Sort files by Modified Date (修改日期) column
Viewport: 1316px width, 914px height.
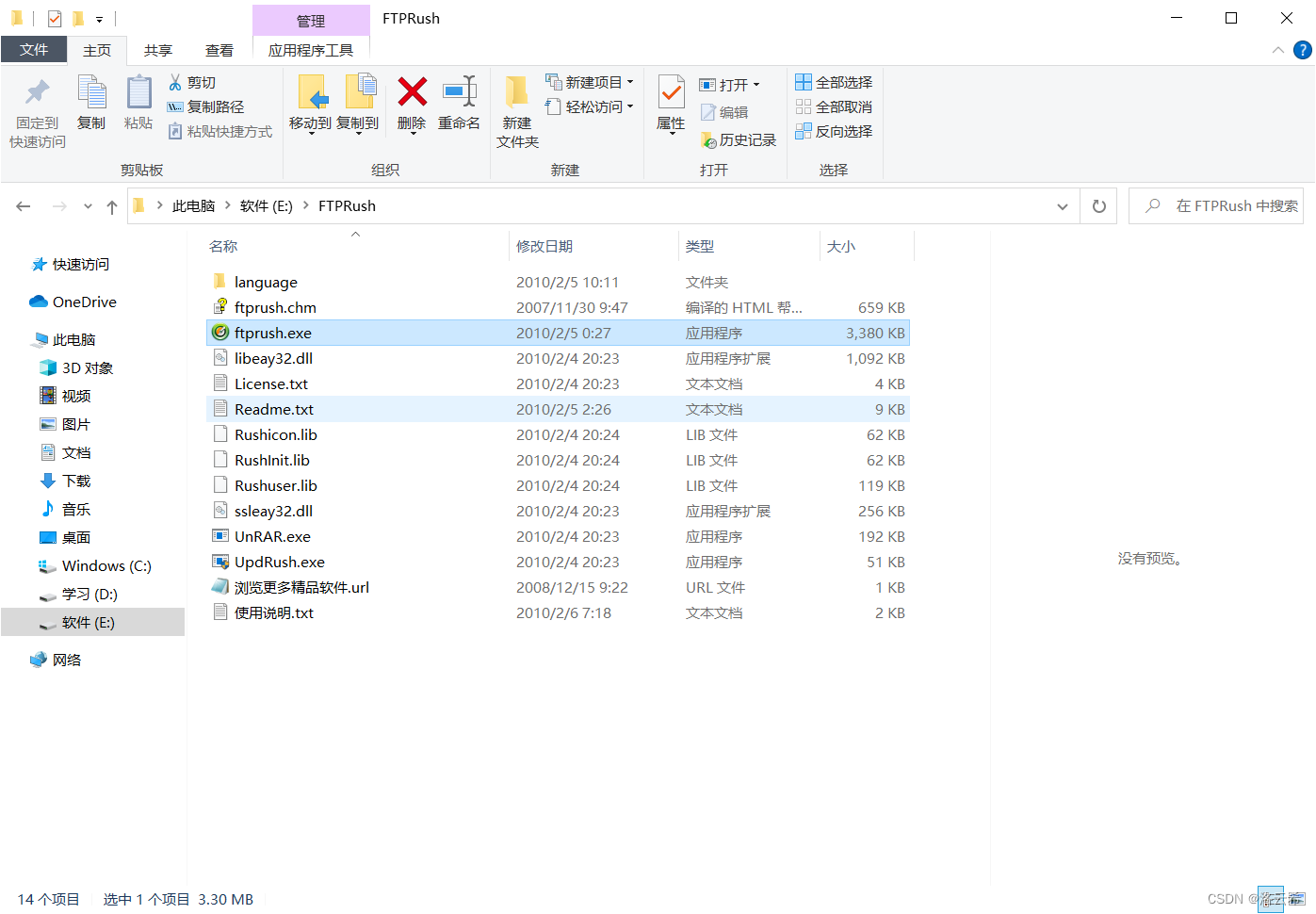[544, 247]
